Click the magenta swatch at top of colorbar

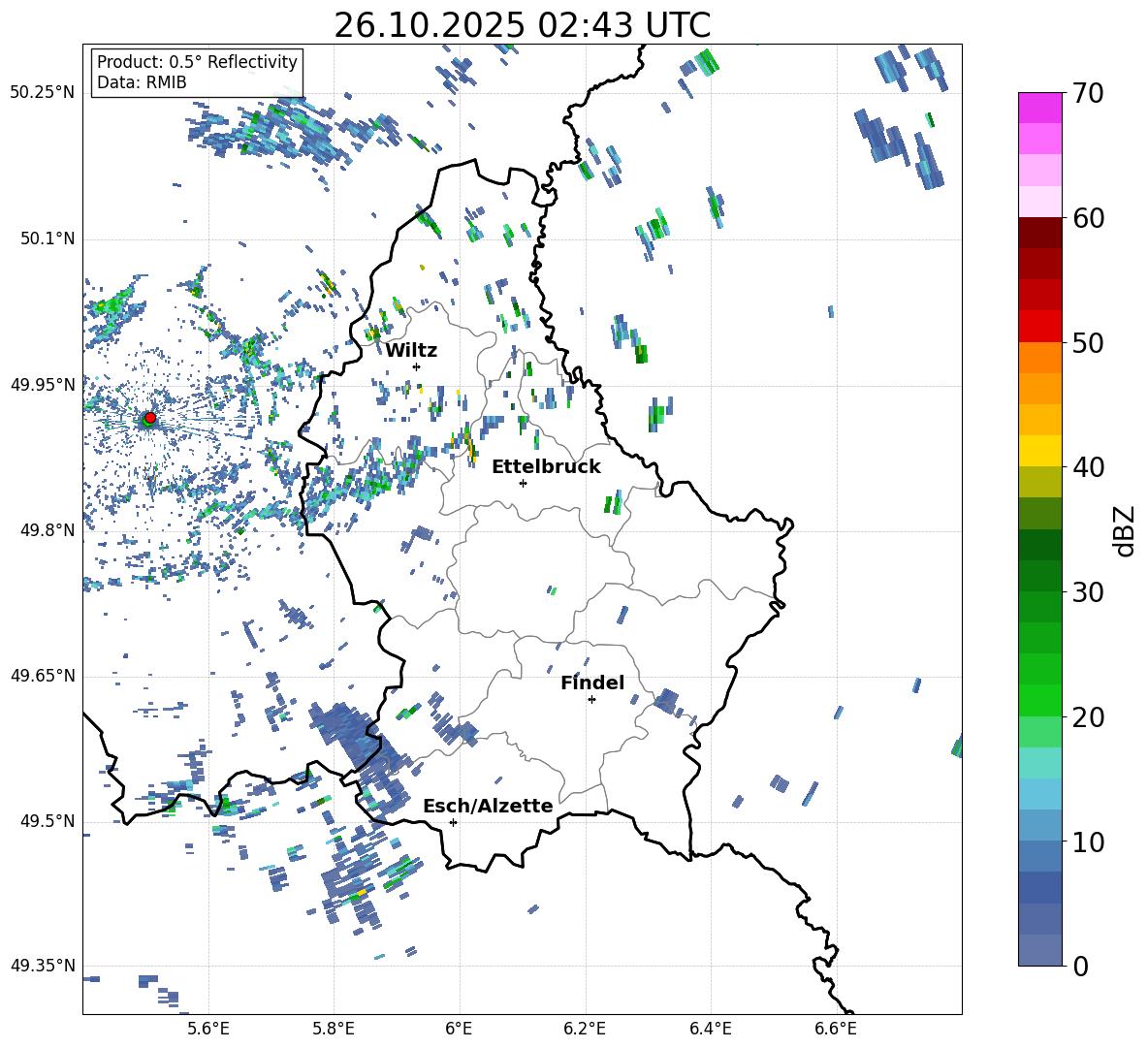pyautogui.click(x=1040, y=108)
